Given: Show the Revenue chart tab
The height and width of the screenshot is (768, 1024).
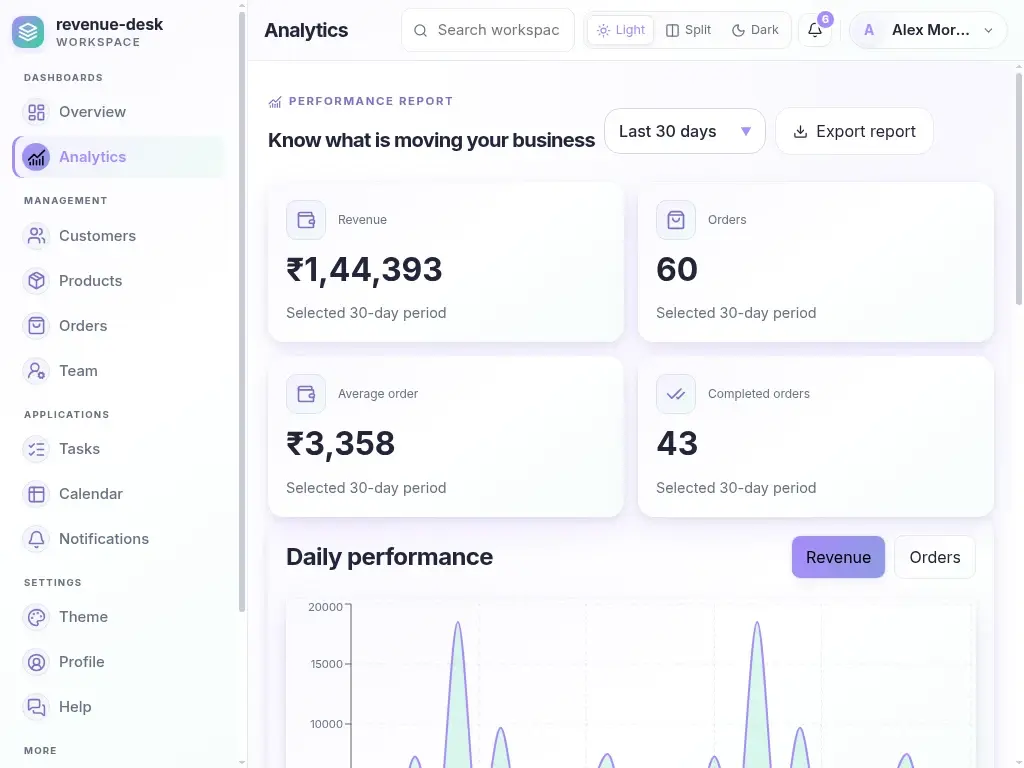Looking at the screenshot, I should click(838, 557).
